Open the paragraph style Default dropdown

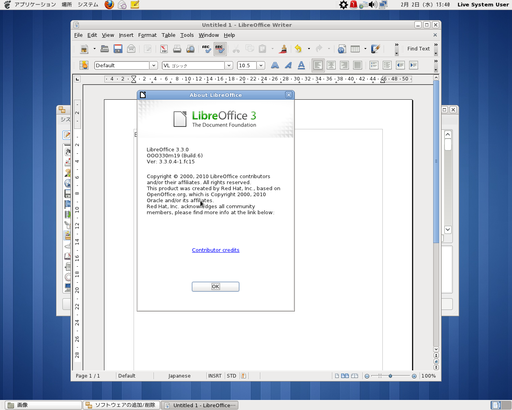[x=153, y=65]
